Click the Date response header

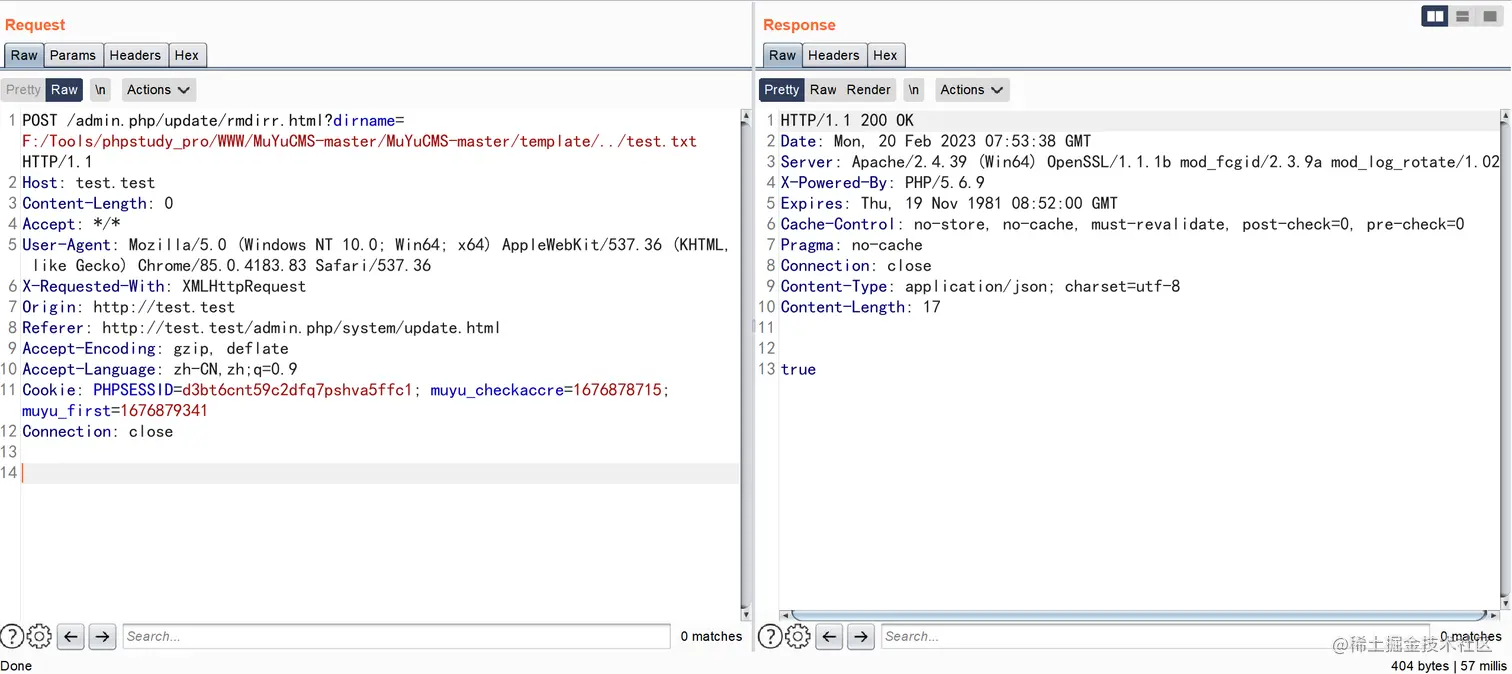coord(936,141)
